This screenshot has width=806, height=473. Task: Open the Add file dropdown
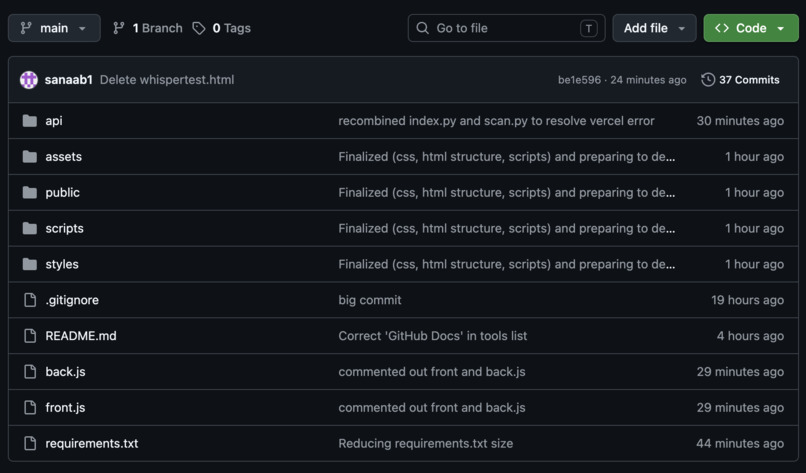click(x=654, y=28)
